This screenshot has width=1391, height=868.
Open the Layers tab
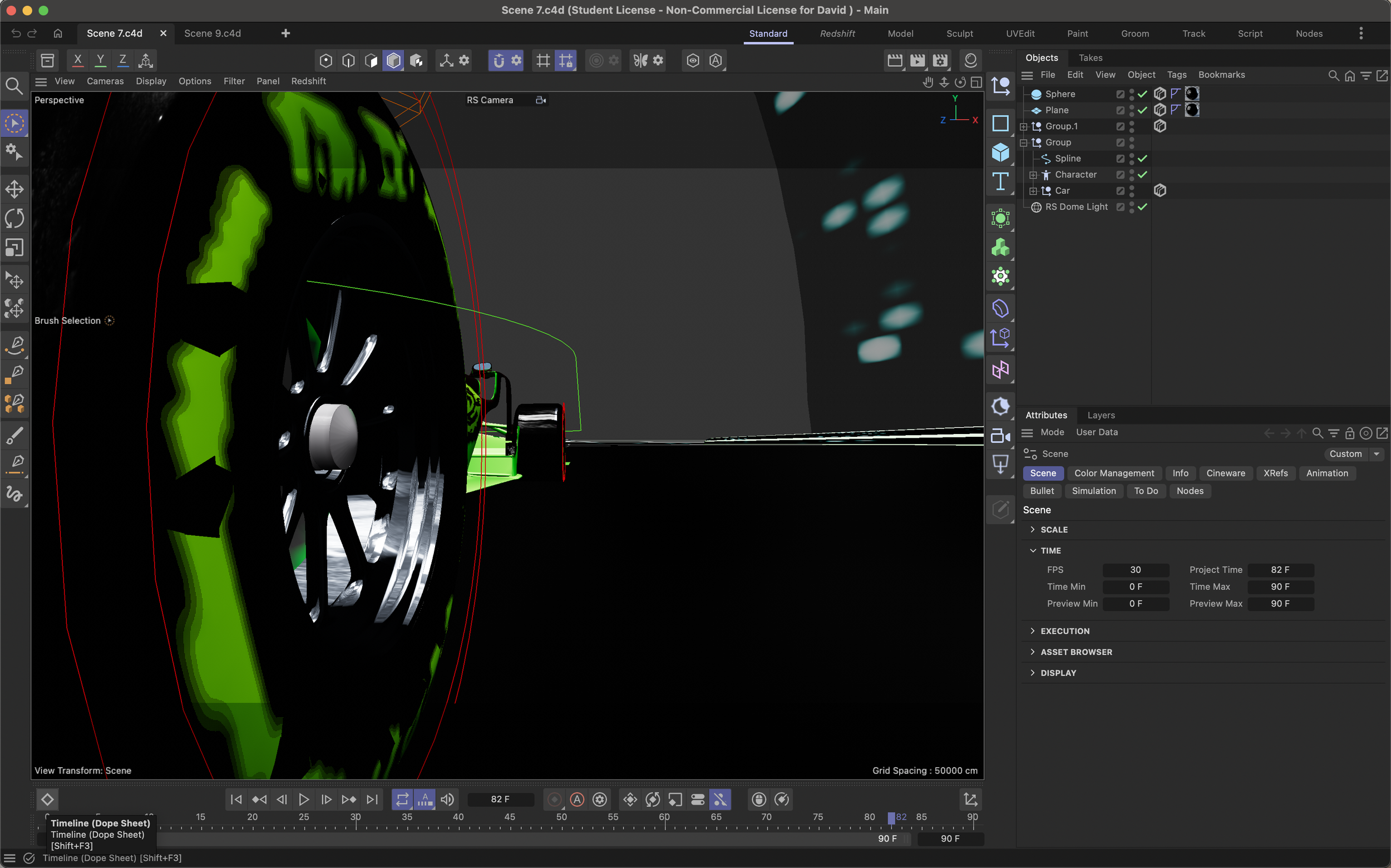click(1101, 415)
